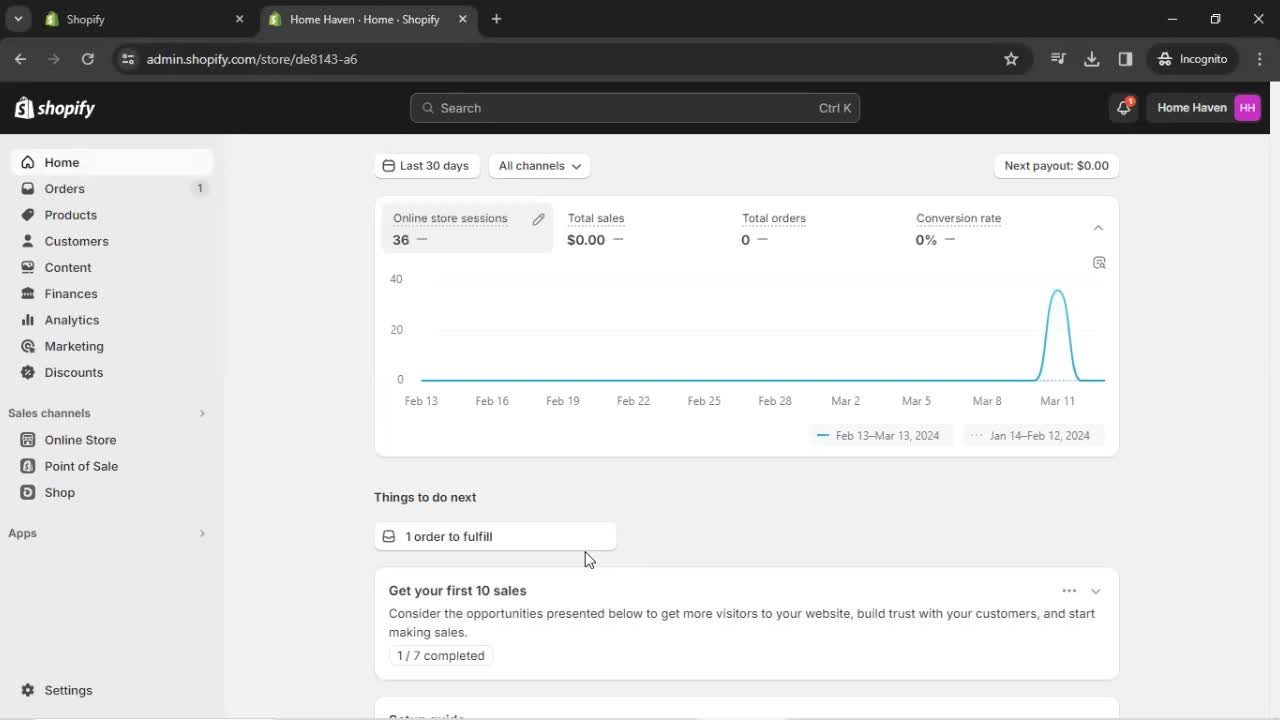Open browser downloads icon

coord(1092,59)
